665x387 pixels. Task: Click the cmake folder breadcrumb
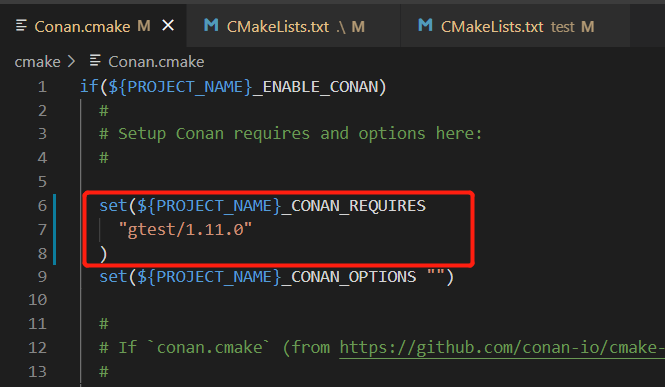(x=37, y=62)
